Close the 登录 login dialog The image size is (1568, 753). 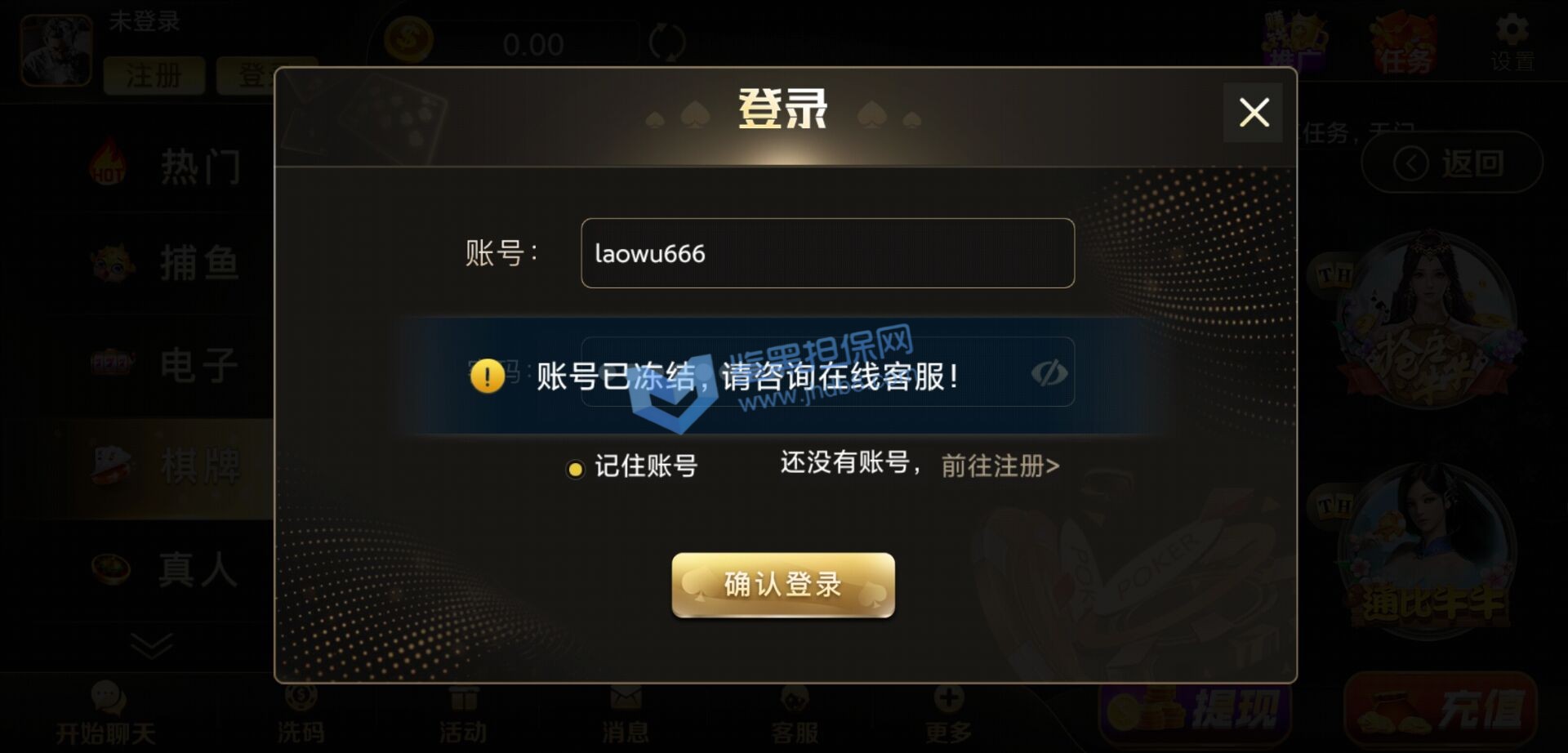tap(1254, 113)
